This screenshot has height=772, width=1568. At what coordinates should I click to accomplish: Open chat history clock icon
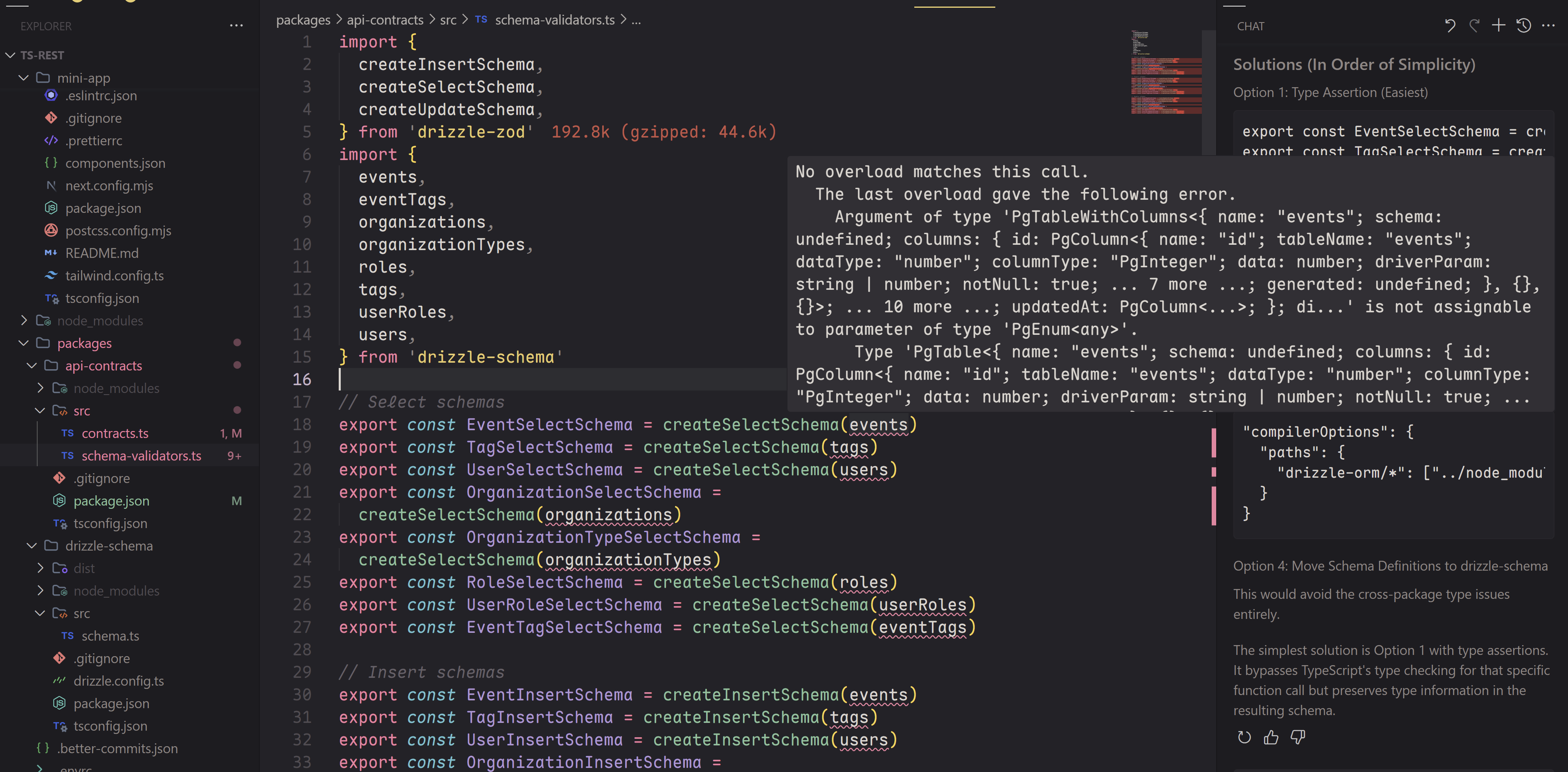pyautogui.click(x=1523, y=25)
